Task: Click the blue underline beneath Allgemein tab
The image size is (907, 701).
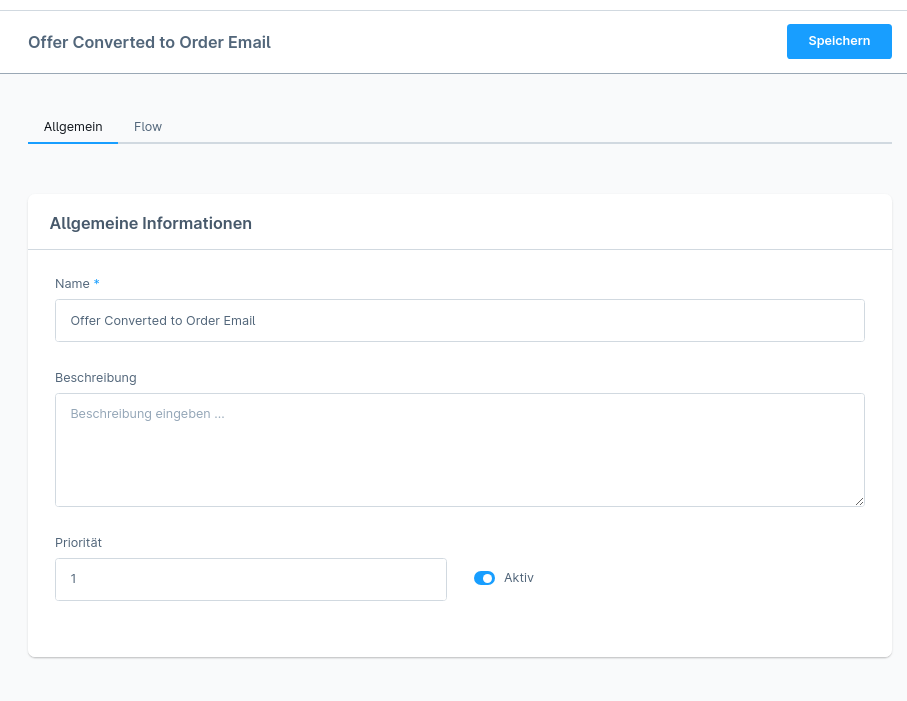Action: click(x=73, y=142)
